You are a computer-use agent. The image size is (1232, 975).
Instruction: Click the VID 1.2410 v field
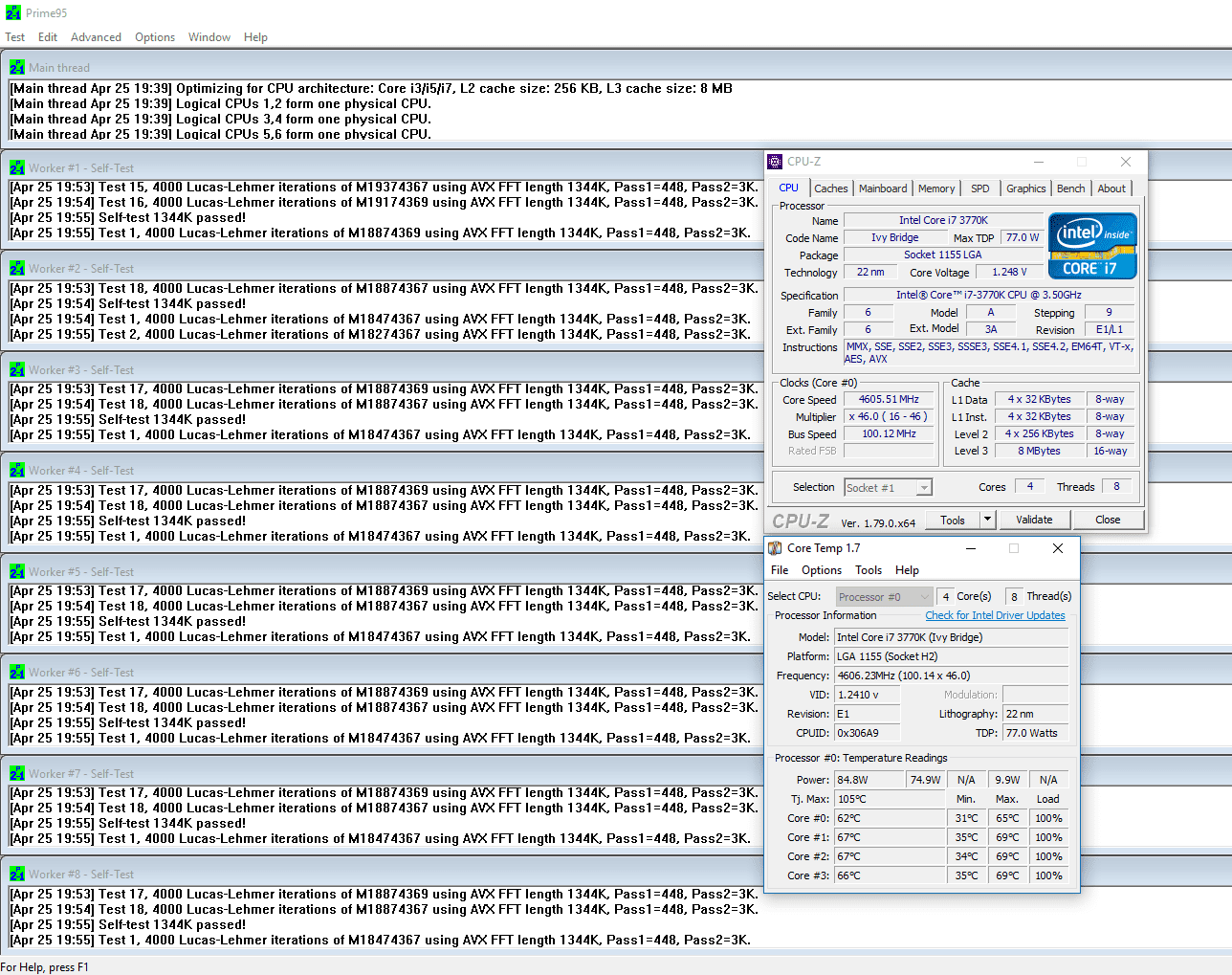point(868,695)
